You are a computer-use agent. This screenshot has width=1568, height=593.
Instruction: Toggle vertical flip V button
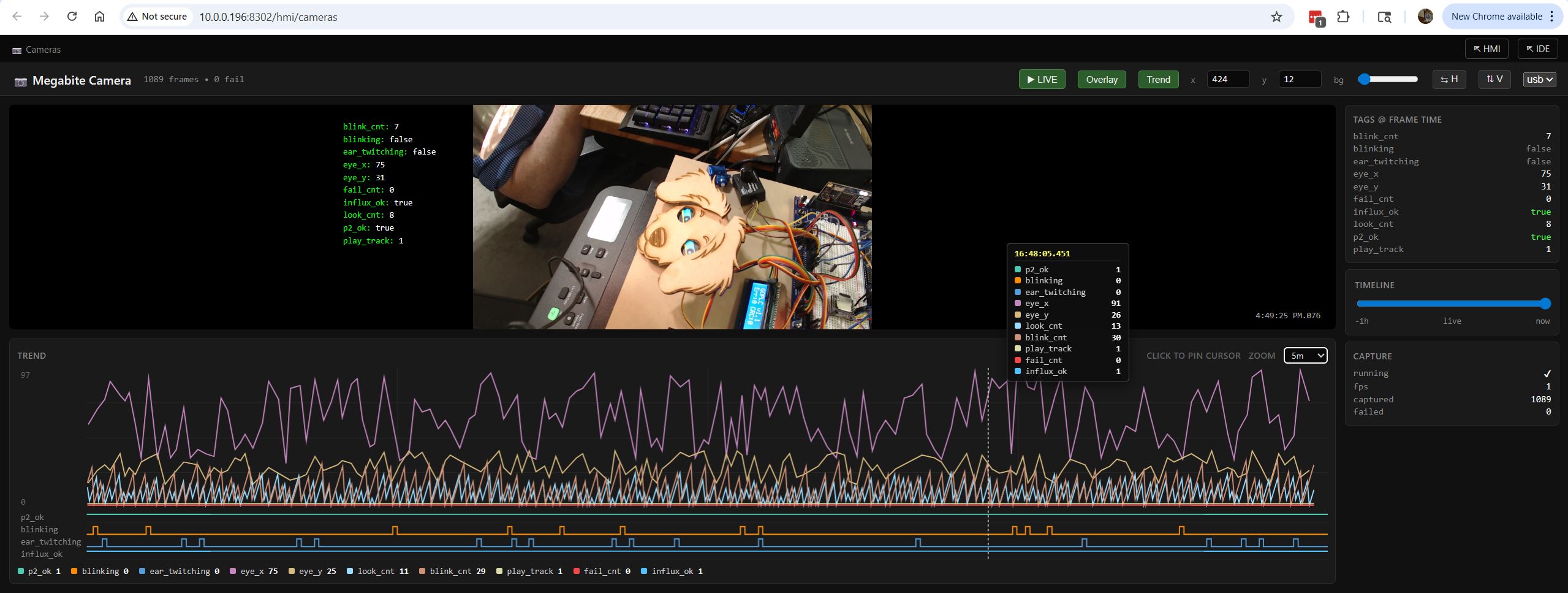tap(1494, 80)
